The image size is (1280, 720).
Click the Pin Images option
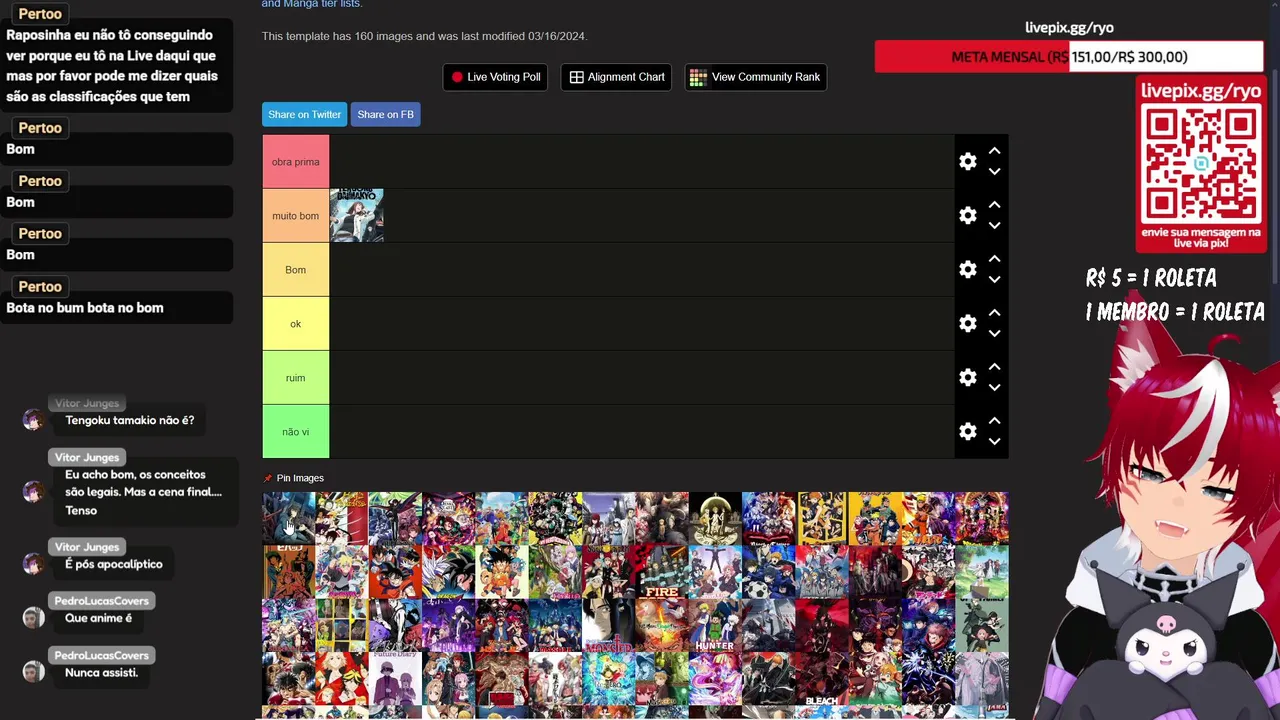pyautogui.click(x=300, y=478)
